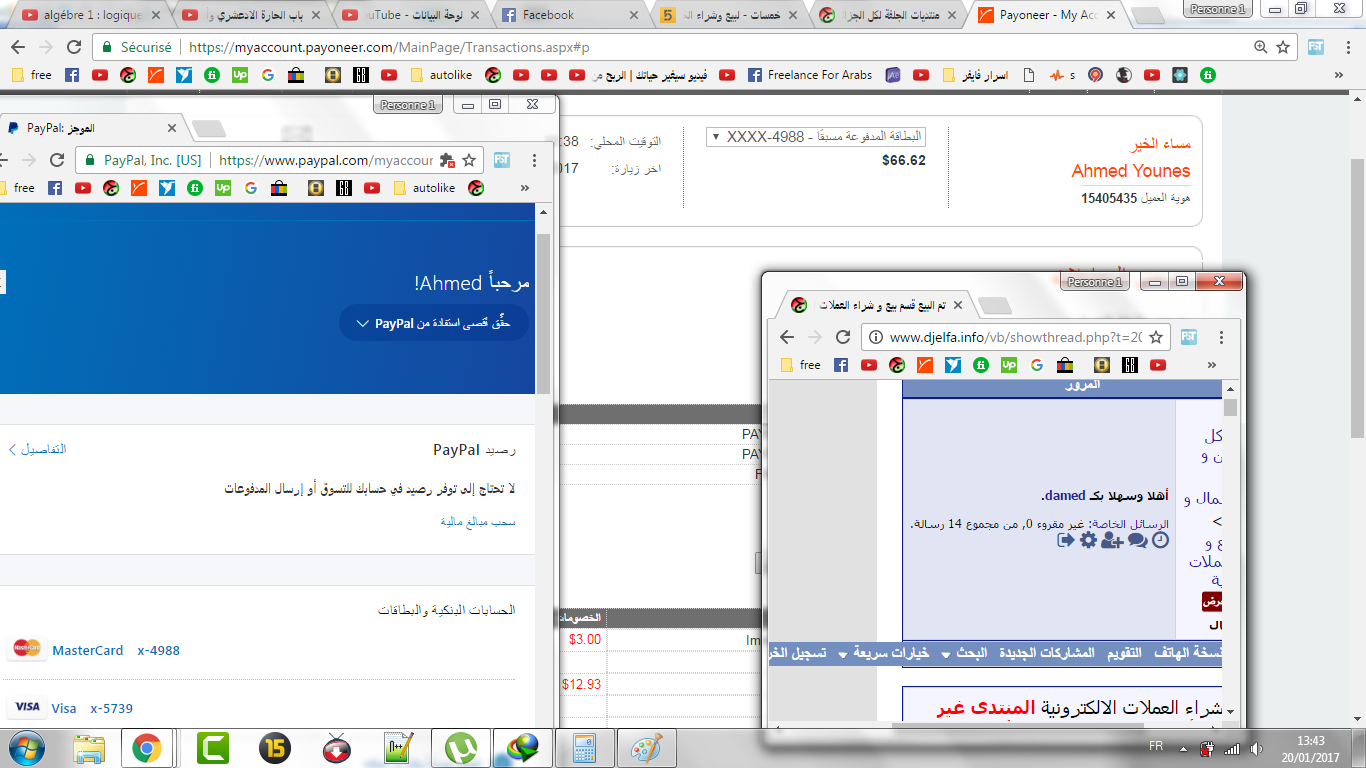Image resolution: width=1366 pixels, height=768 pixels.
Task: Open the Google bookmark in the main window bookmarks bar
Action: click(268, 75)
